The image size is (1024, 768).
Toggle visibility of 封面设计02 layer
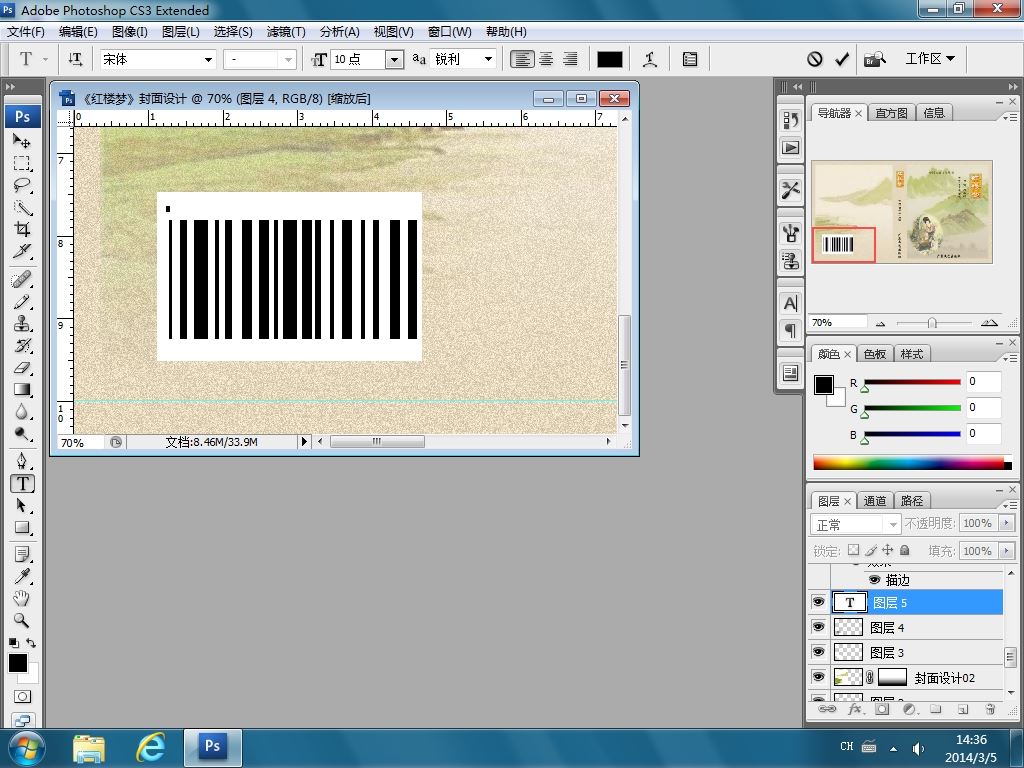(818, 677)
